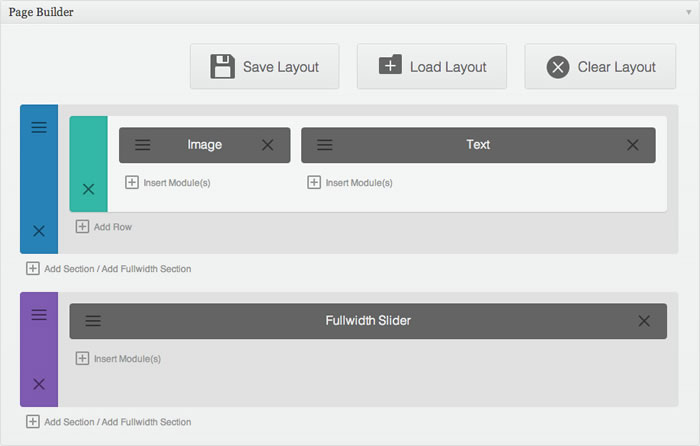Remove the Fullwidth Slider module
This screenshot has width=700, height=446.
click(x=644, y=321)
